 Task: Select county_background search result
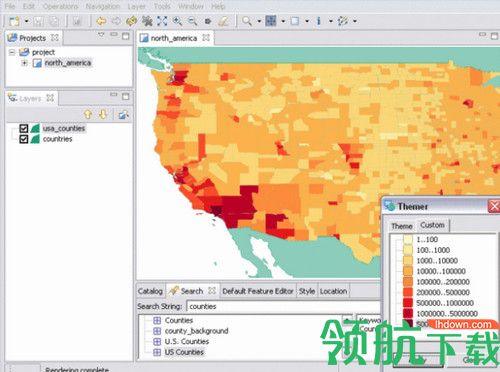[197, 331]
